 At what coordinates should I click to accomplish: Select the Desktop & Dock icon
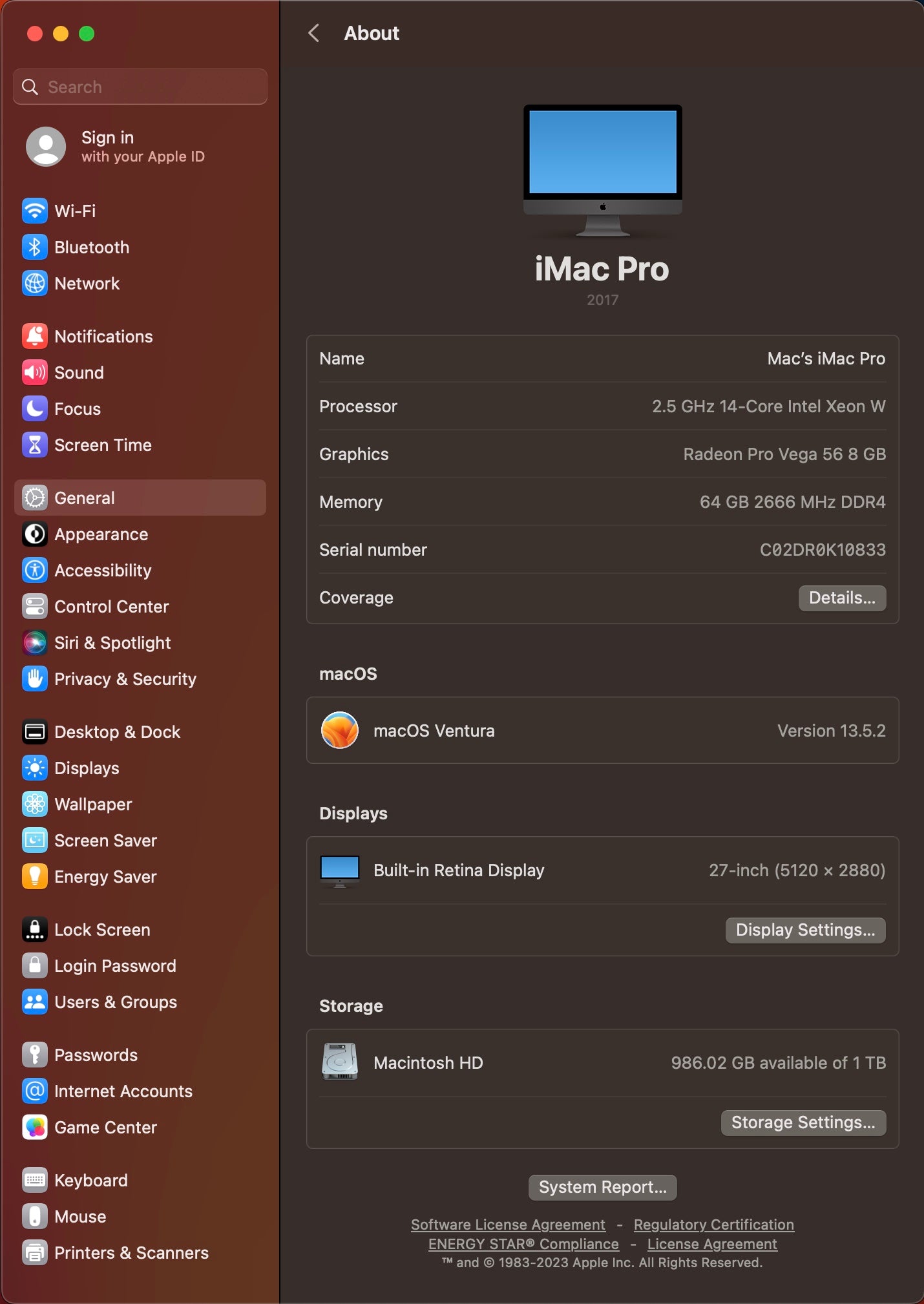(34, 731)
